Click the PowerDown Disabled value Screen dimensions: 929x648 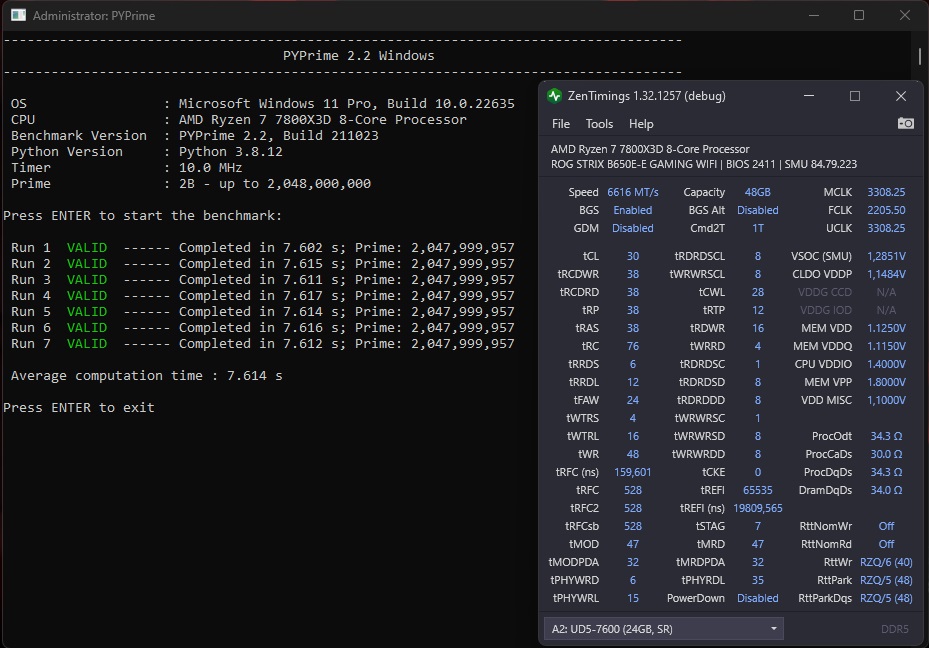point(758,598)
